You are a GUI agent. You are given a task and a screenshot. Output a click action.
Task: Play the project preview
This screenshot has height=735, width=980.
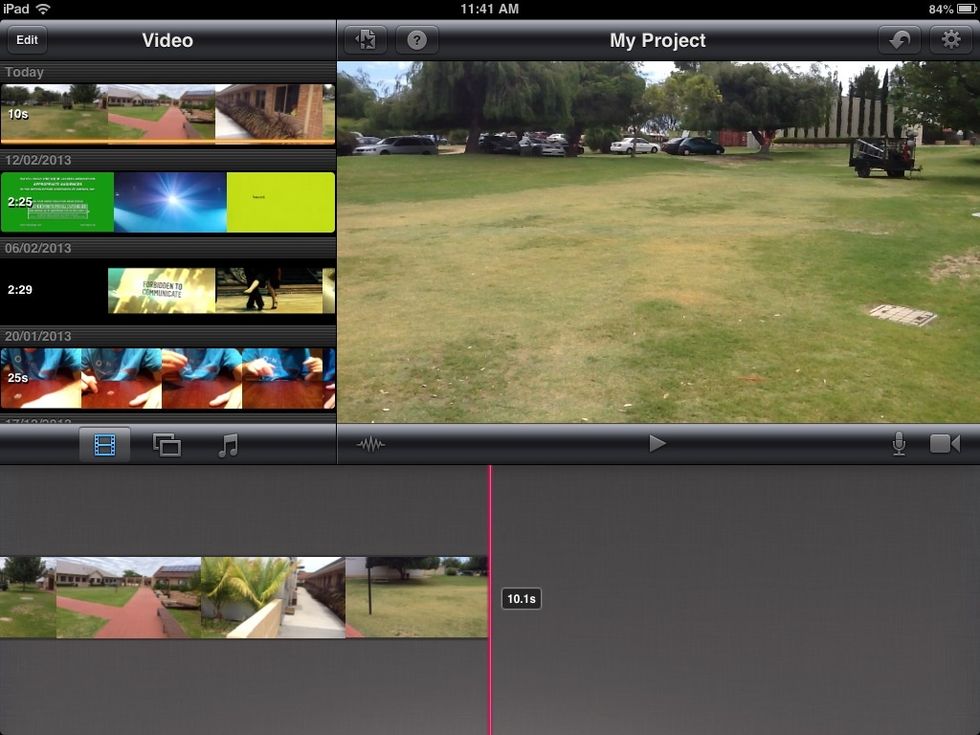[657, 444]
